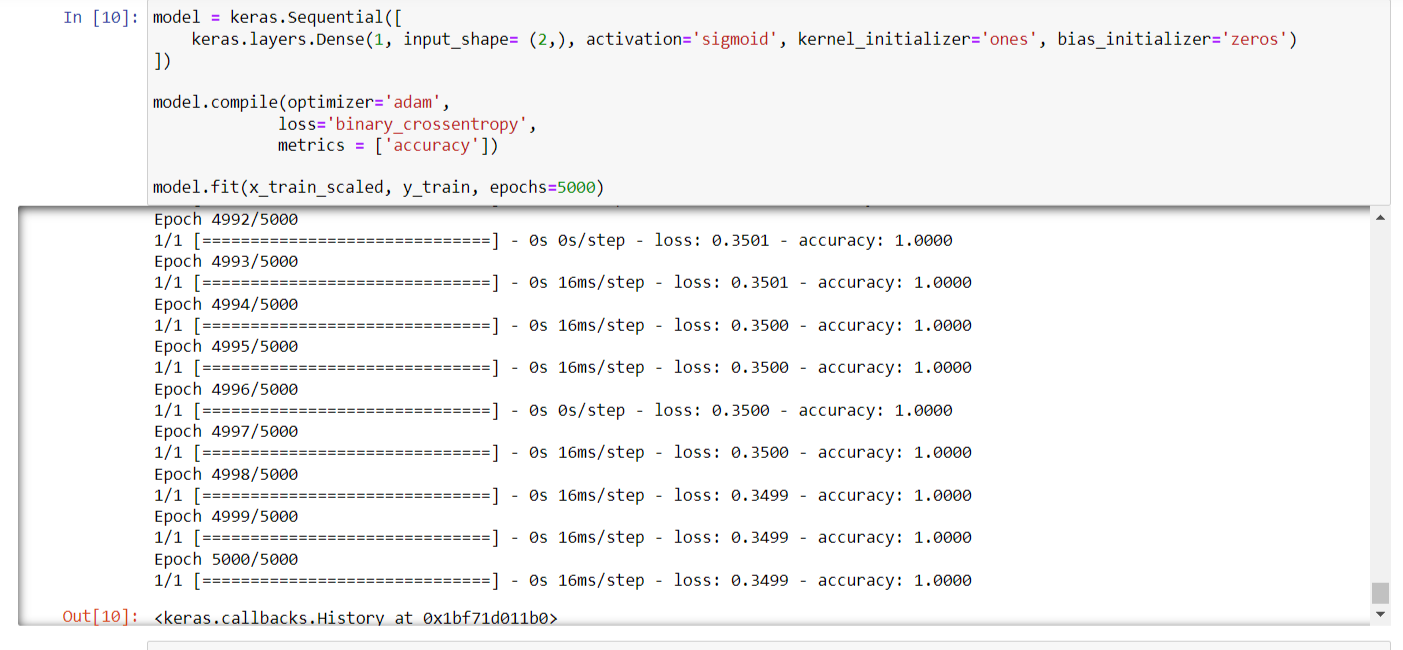Click the empty scrollbar track above the thumb
Image resolution: width=1403 pixels, height=650 pixels.
(x=1381, y=400)
